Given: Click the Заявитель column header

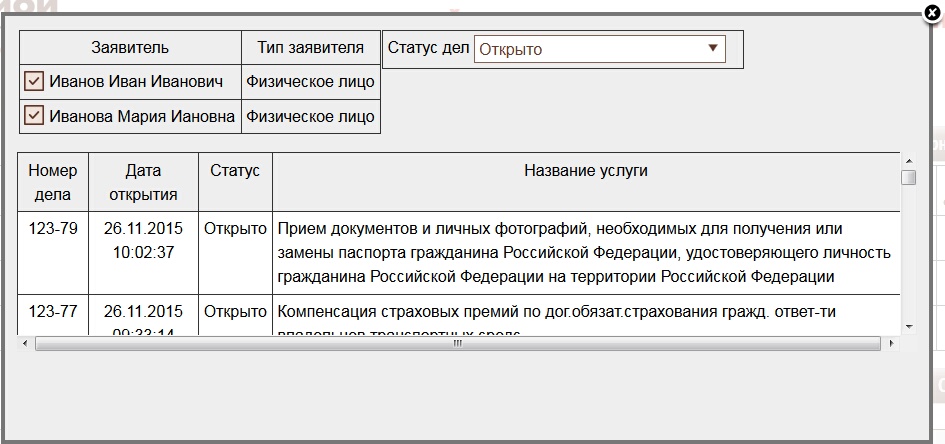Looking at the screenshot, I should (130, 48).
